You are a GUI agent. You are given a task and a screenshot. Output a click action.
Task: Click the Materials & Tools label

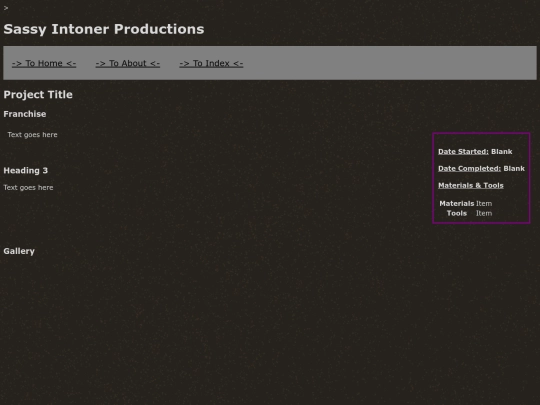(471, 185)
